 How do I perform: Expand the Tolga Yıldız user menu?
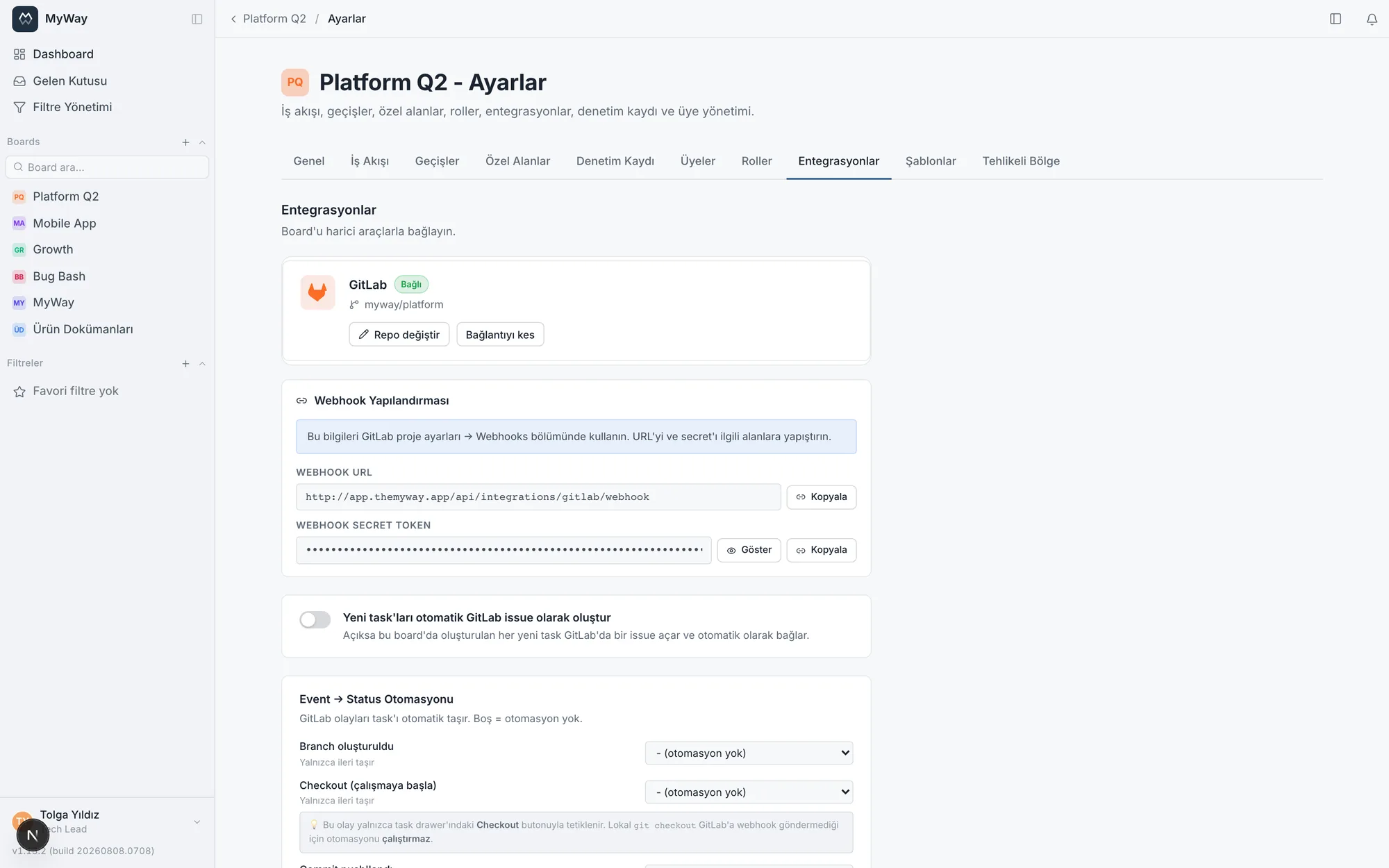197,822
